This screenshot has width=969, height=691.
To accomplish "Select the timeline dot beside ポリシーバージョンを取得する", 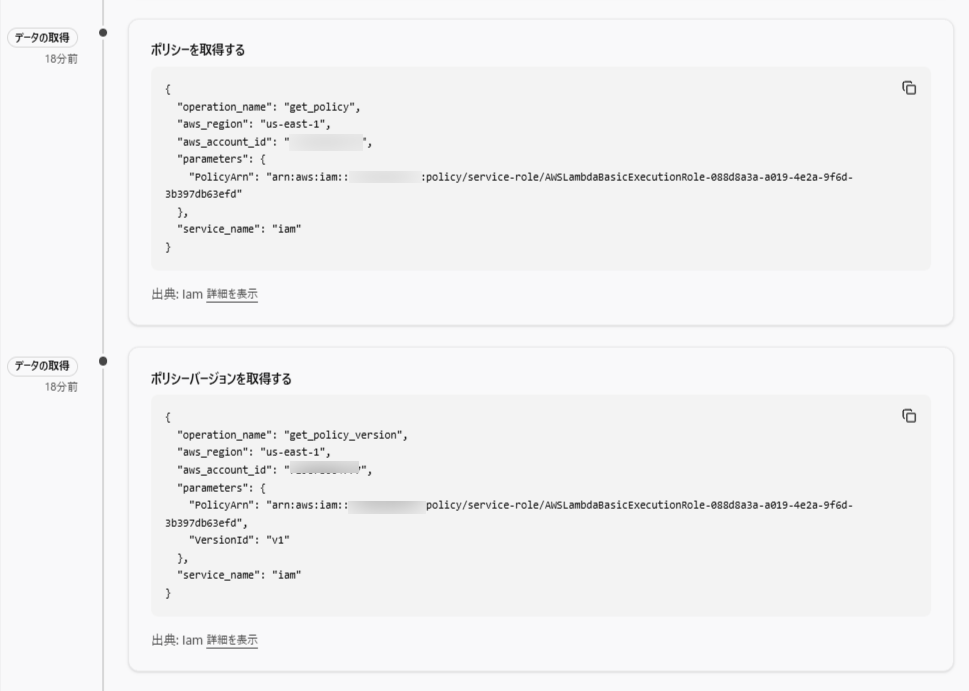I will click(104, 361).
